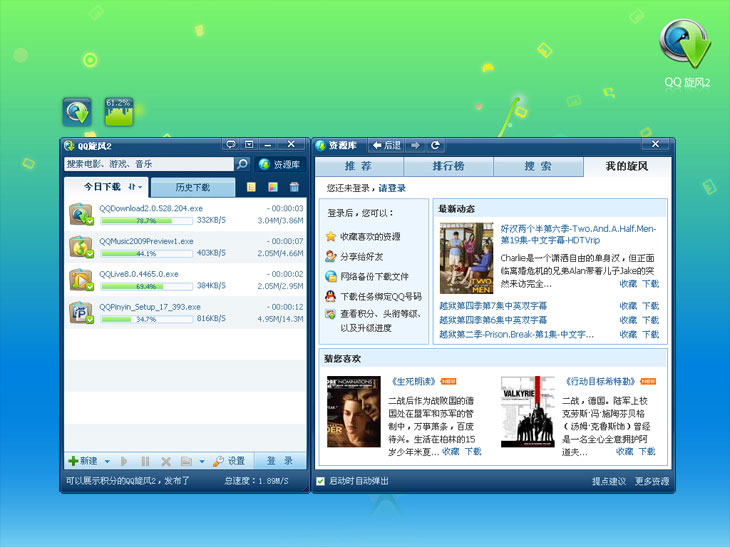Image resolution: width=730 pixels, height=548 pixels.
Task: Switch to the 排行榜 tab
Action: (448, 166)
